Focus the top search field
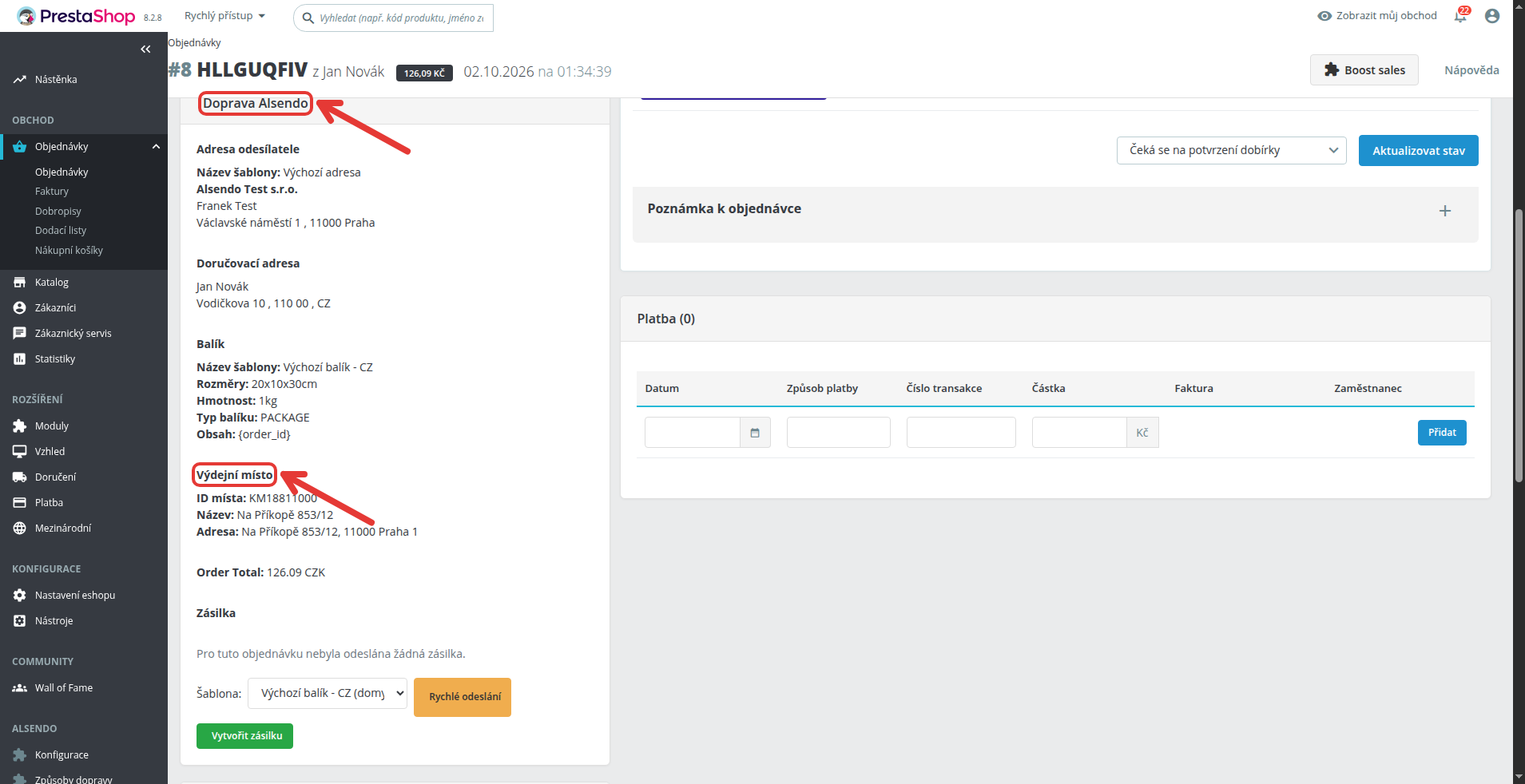The height and width of the screenshot is (784, 1525). click(393, 18)
